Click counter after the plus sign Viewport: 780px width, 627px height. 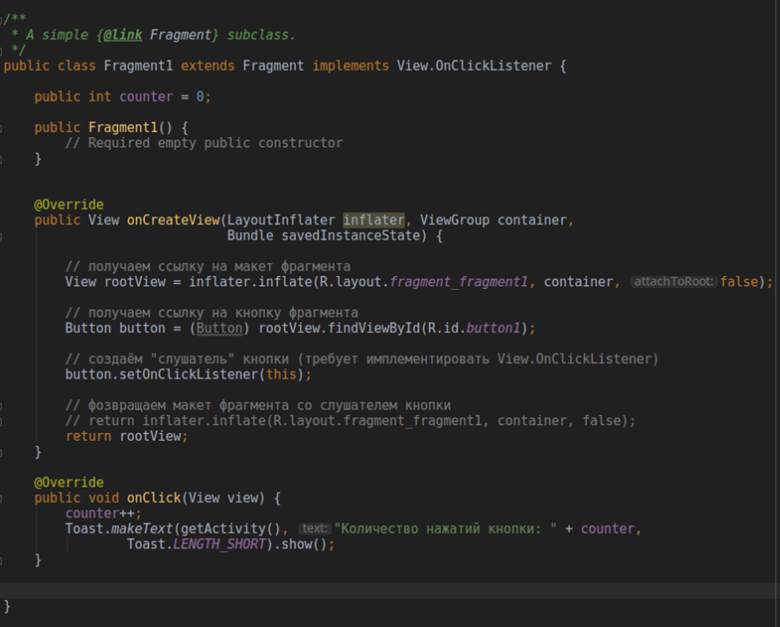[x=607, y=528]
